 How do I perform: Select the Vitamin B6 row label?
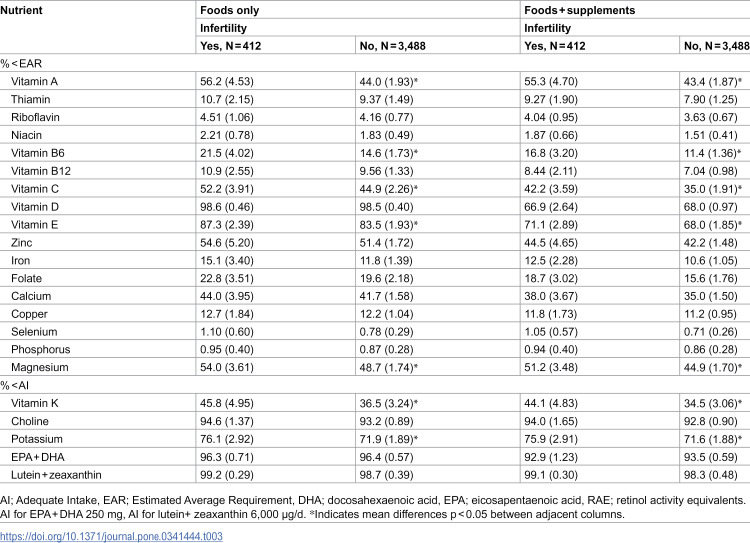(x=38, y=153)
